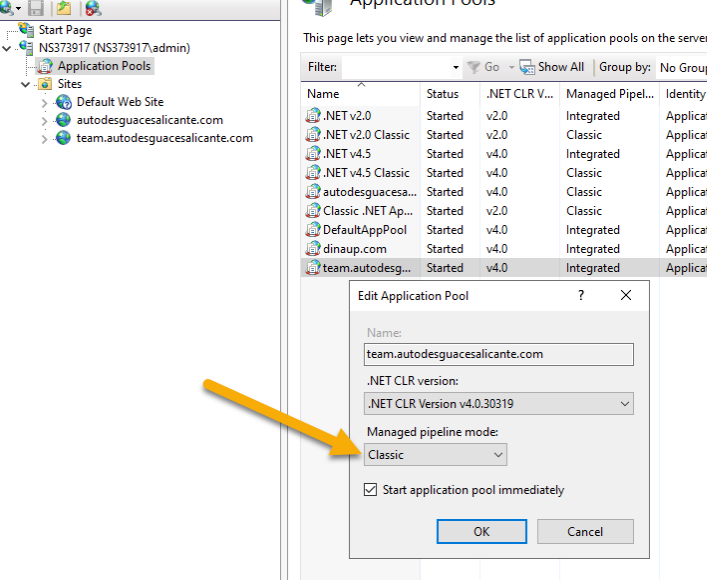Cancel the Edit Application Pool dialog
707x580 pixels.
(x=585, y=531)
